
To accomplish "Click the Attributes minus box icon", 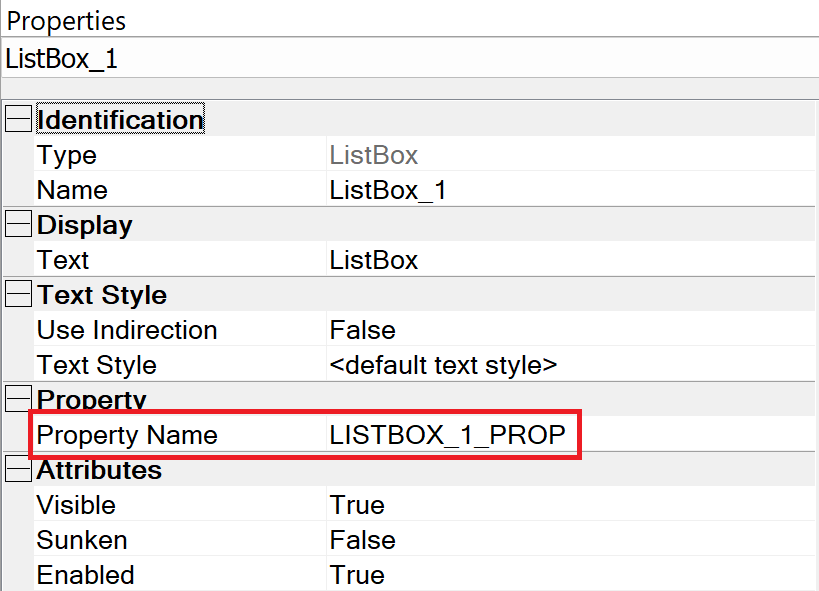I will click(x=17, y=469).
